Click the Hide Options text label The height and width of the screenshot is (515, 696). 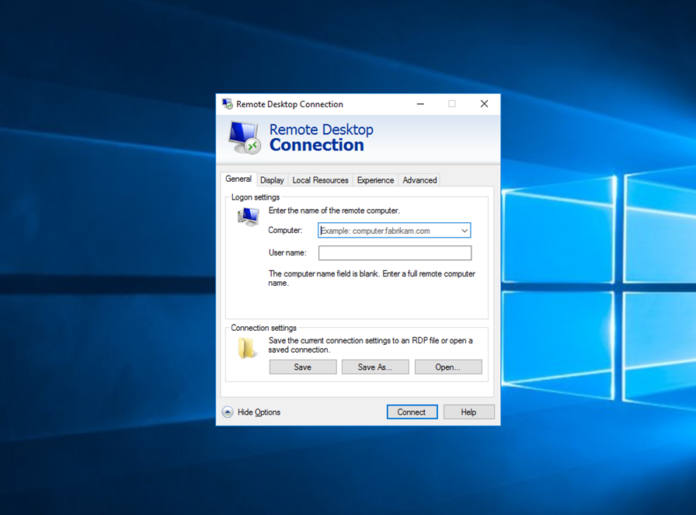tap(259, 412)
